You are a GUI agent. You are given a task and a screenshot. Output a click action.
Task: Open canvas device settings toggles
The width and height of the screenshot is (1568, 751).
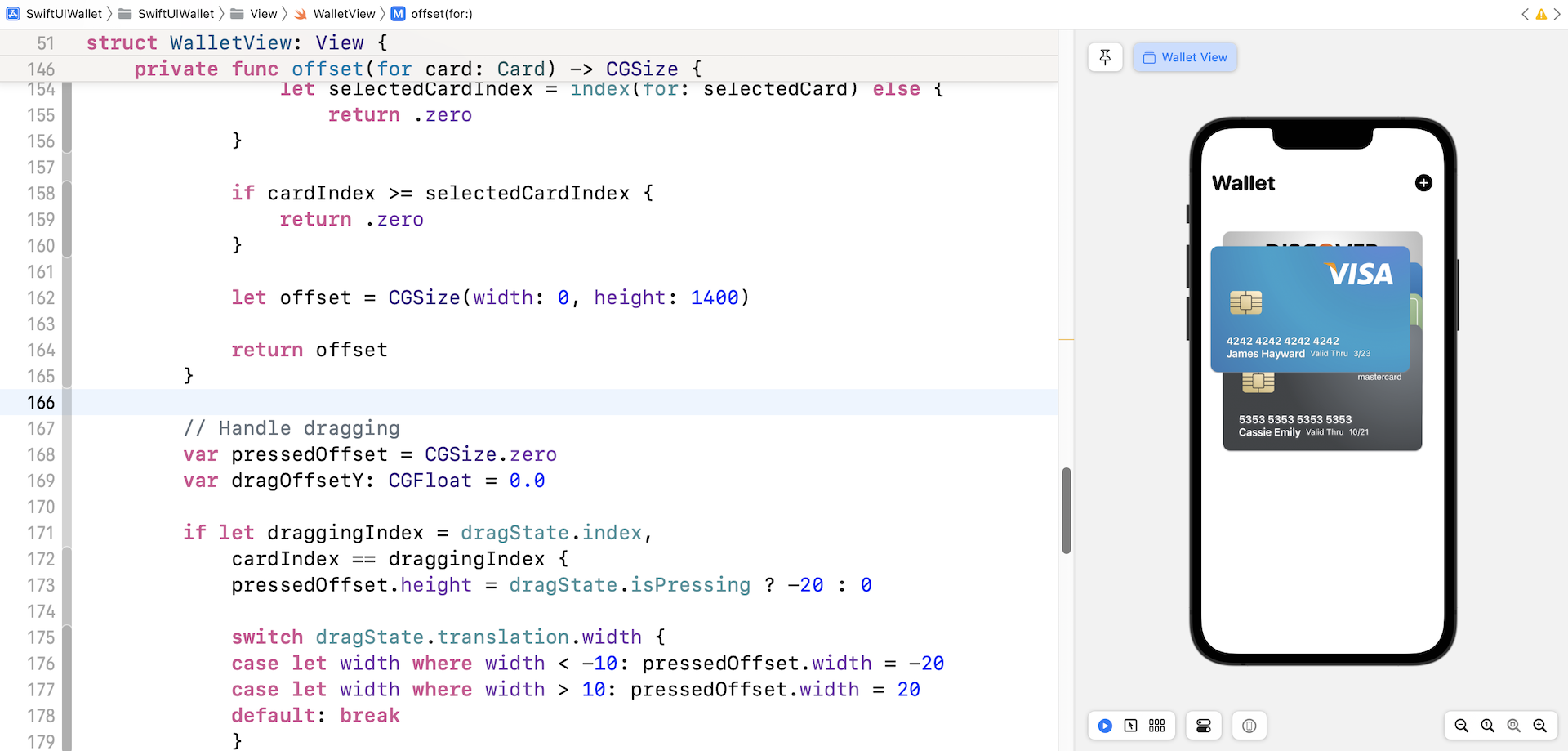(1204, 726)
